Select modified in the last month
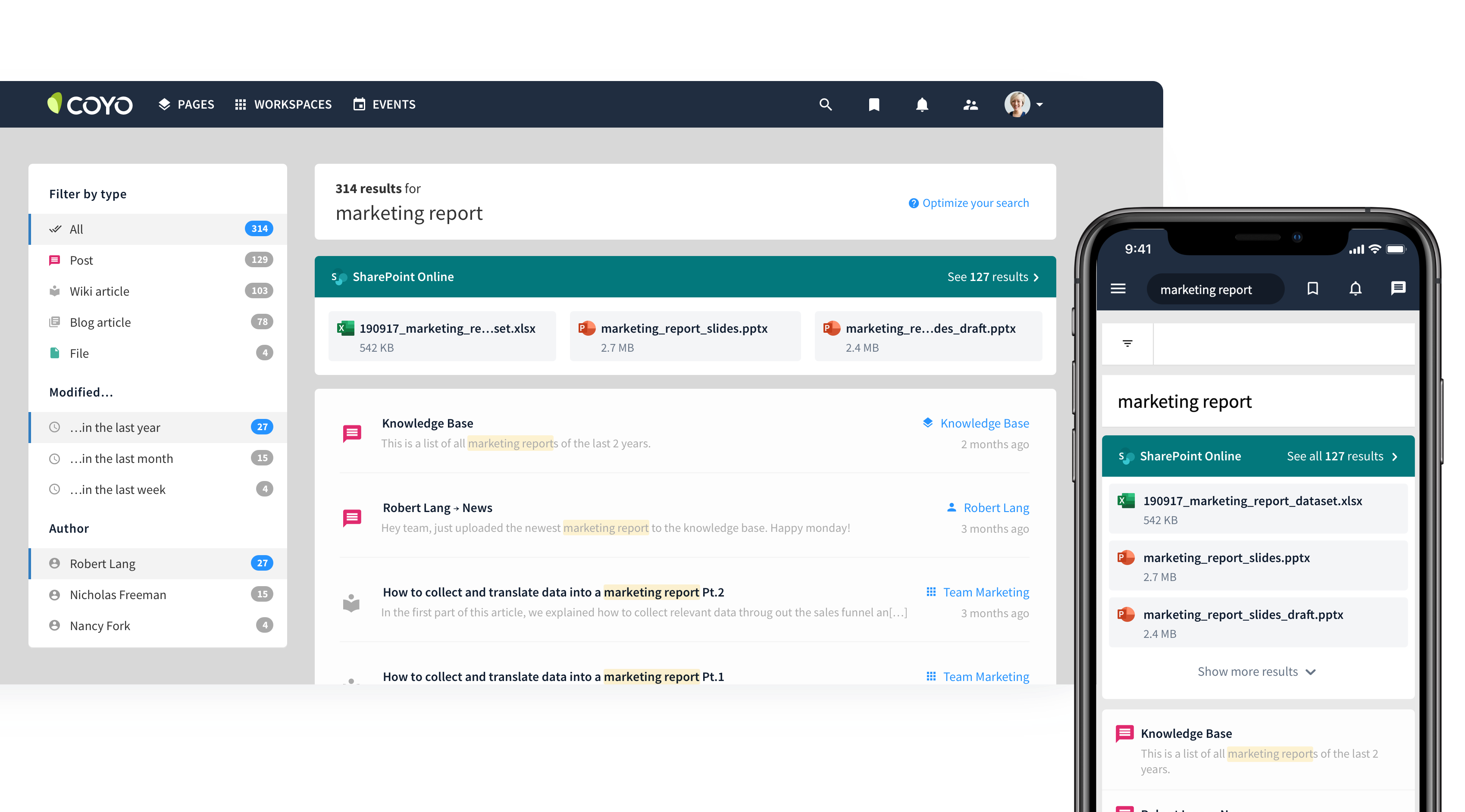Screen dimensions: 1465x812 (x=158, y=458)
